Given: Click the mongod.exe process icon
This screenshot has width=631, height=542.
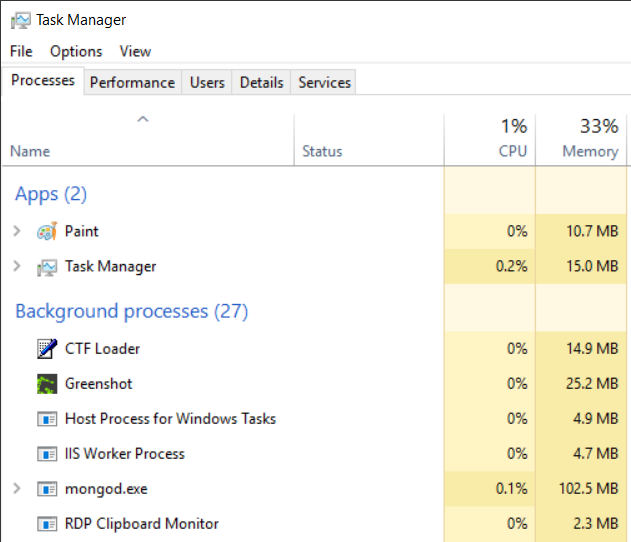Looking at the screenshot, I should (47, 489).
